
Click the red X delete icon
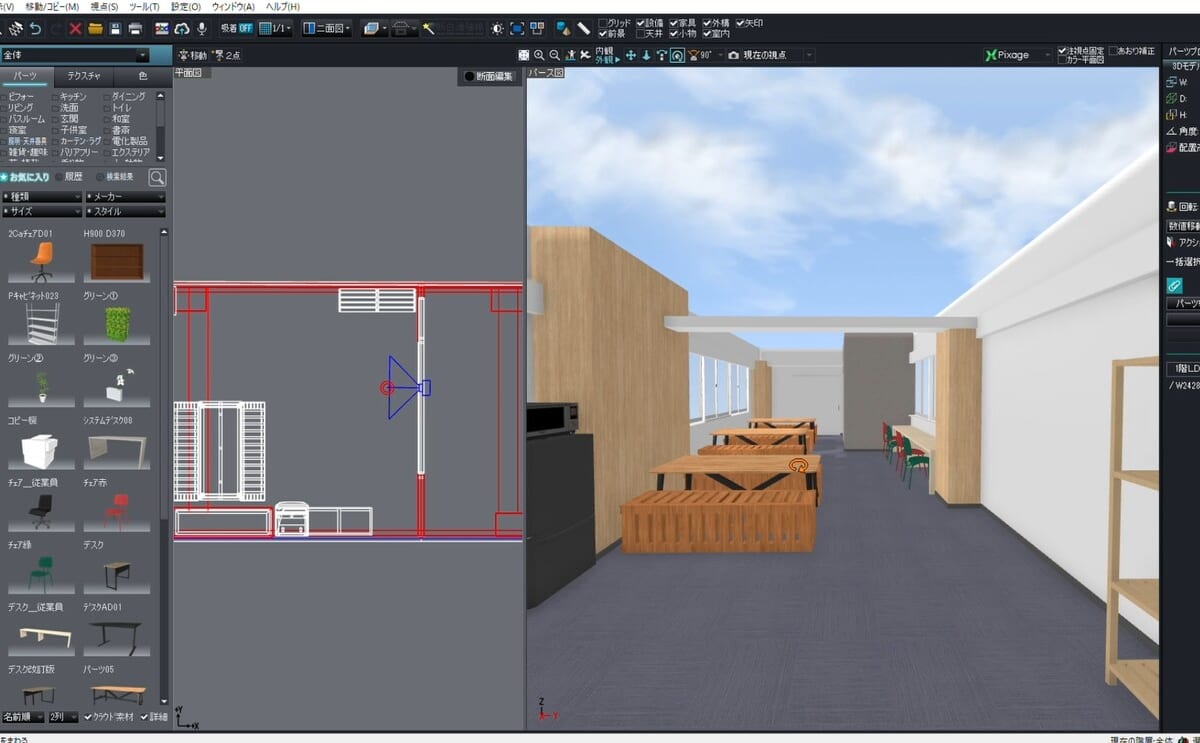(75, 28)
